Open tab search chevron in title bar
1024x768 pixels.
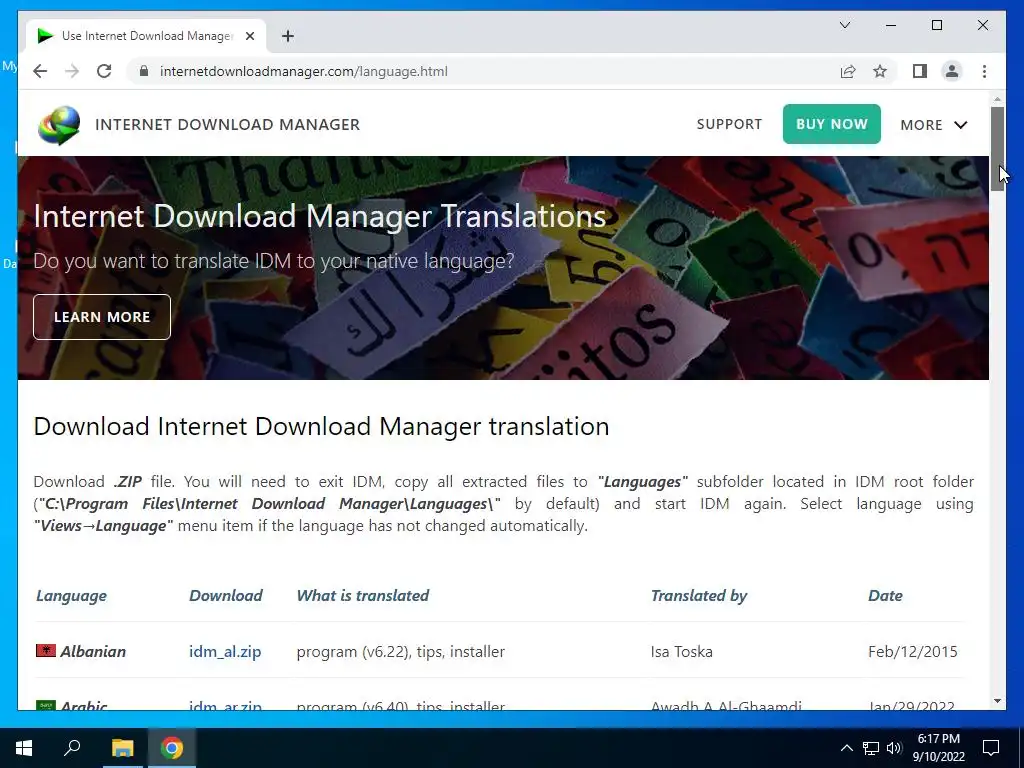(x=844, y=25)
